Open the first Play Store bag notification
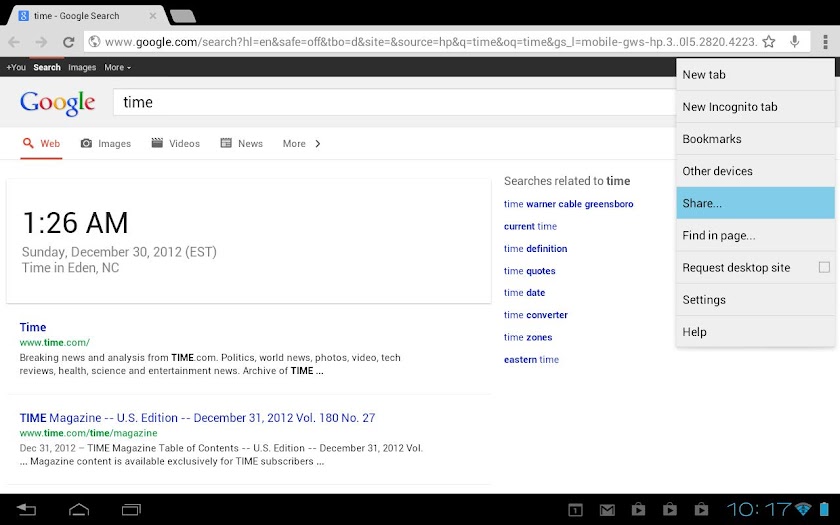This screenshot has width=840, height=525. point(638,509)
